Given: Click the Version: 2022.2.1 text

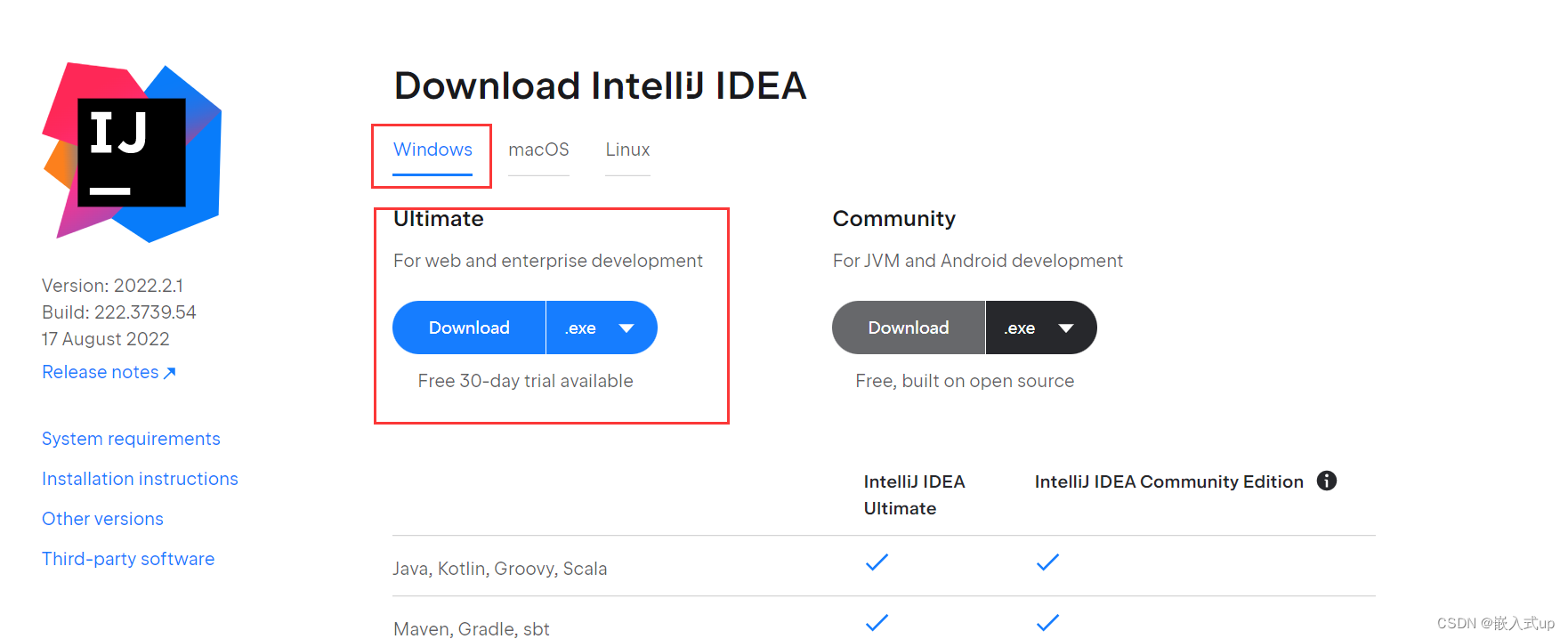Looking at the screenshot, I should click(x=112, y=286).
